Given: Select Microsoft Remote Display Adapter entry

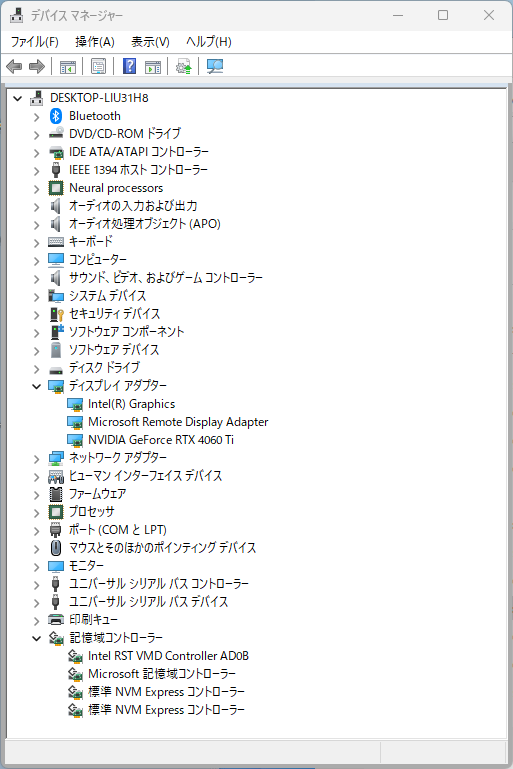Looking at the screenshot, I should coord(178,422).
